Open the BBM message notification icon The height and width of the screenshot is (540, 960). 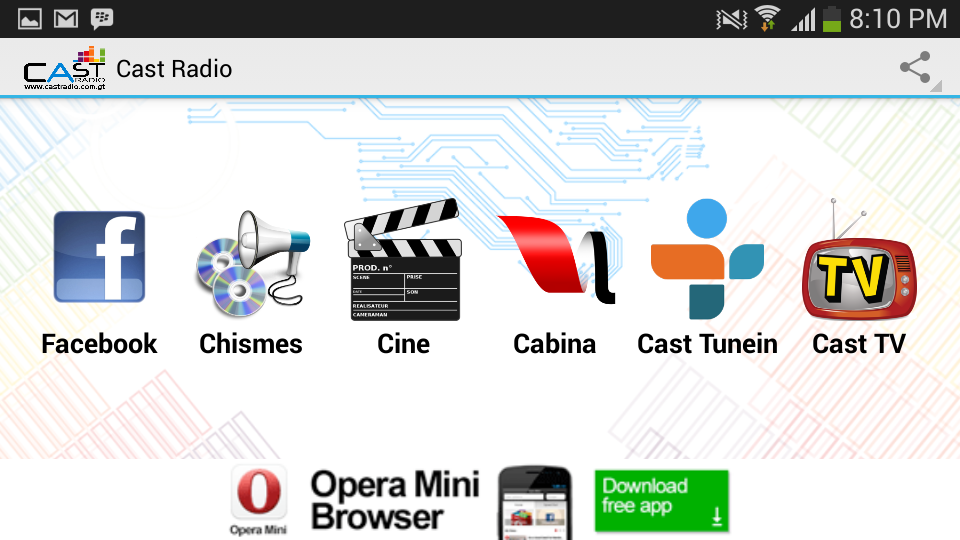(x=102, y=19)
